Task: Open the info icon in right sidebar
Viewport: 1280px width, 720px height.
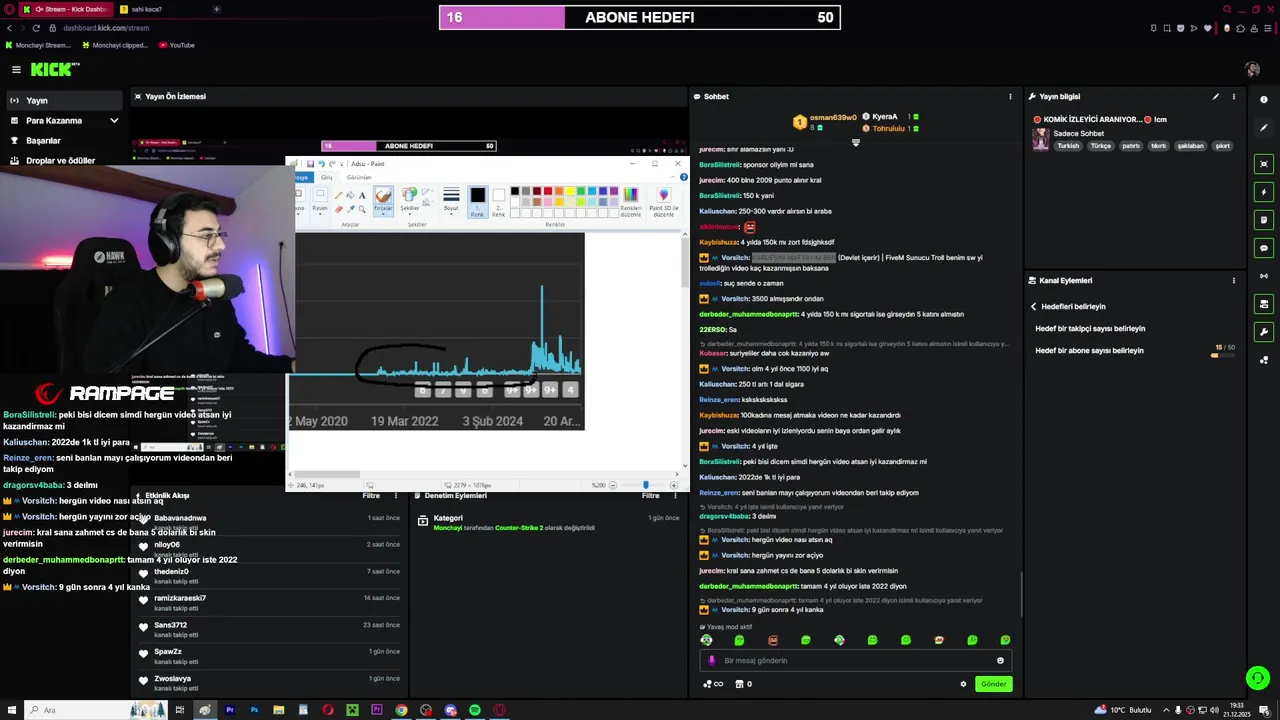Action: point(1264,100)
